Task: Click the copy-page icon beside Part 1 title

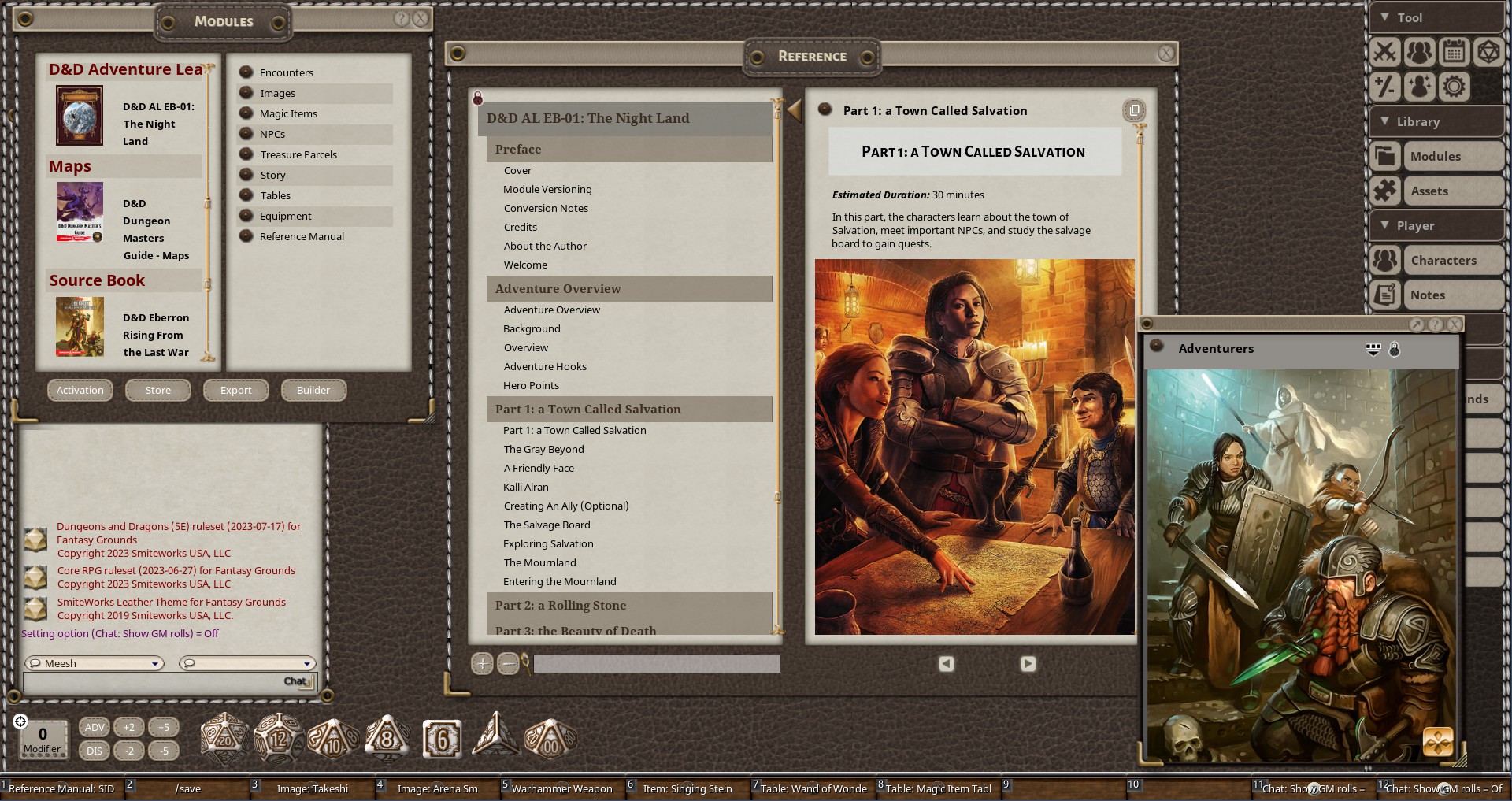Action: tap(1134, 110)
